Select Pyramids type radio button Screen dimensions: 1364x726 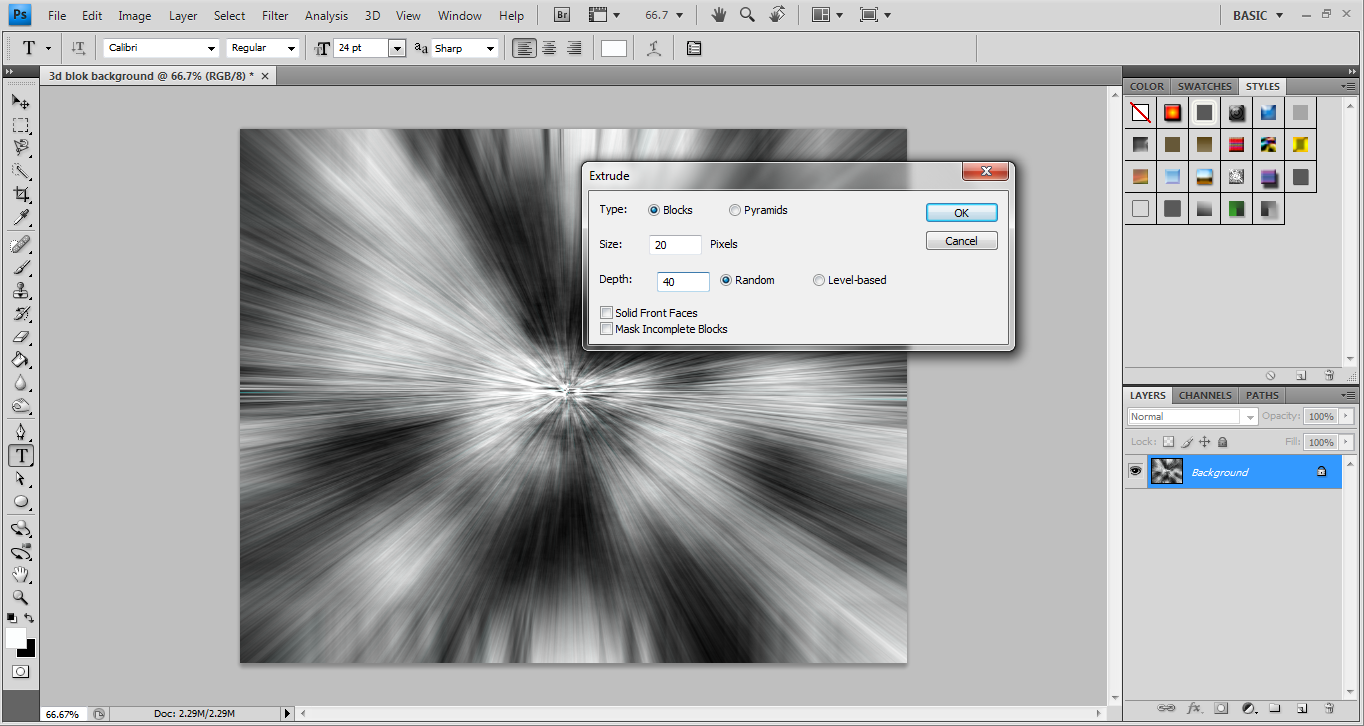[x=735, y=210]
